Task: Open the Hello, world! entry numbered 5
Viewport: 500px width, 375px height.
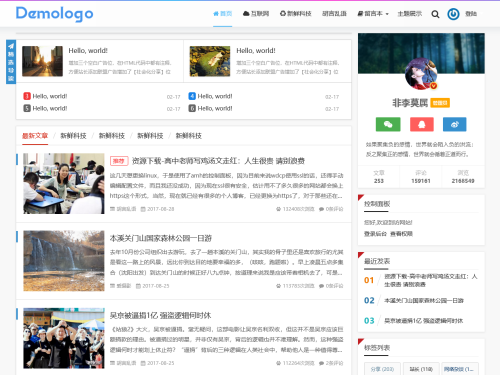Action: coord(50,108)
